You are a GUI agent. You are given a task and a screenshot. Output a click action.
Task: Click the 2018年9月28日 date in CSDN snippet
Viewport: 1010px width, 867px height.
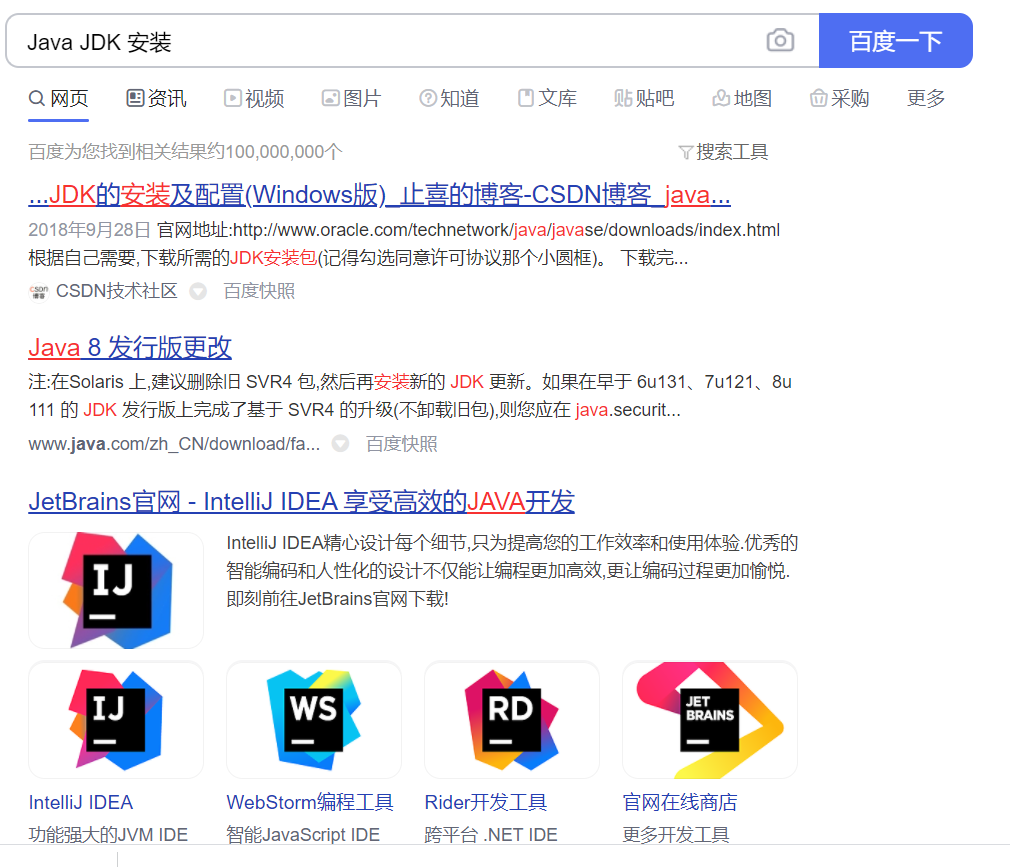90,230
